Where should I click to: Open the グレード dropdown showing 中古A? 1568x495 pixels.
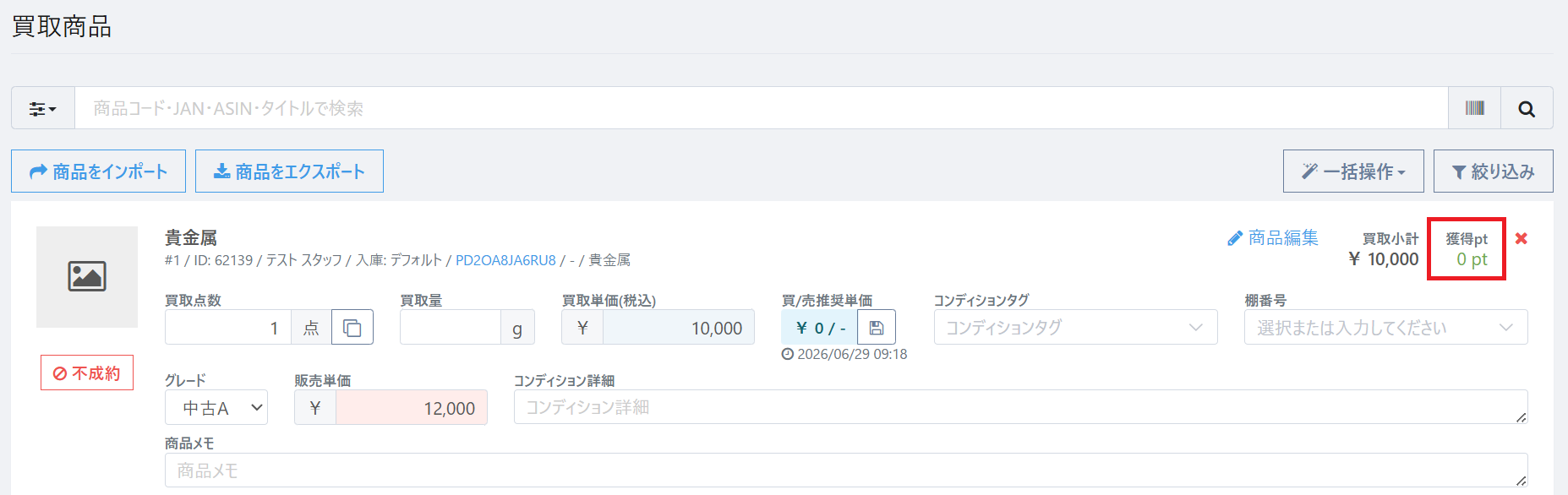[x=216, y=407]
